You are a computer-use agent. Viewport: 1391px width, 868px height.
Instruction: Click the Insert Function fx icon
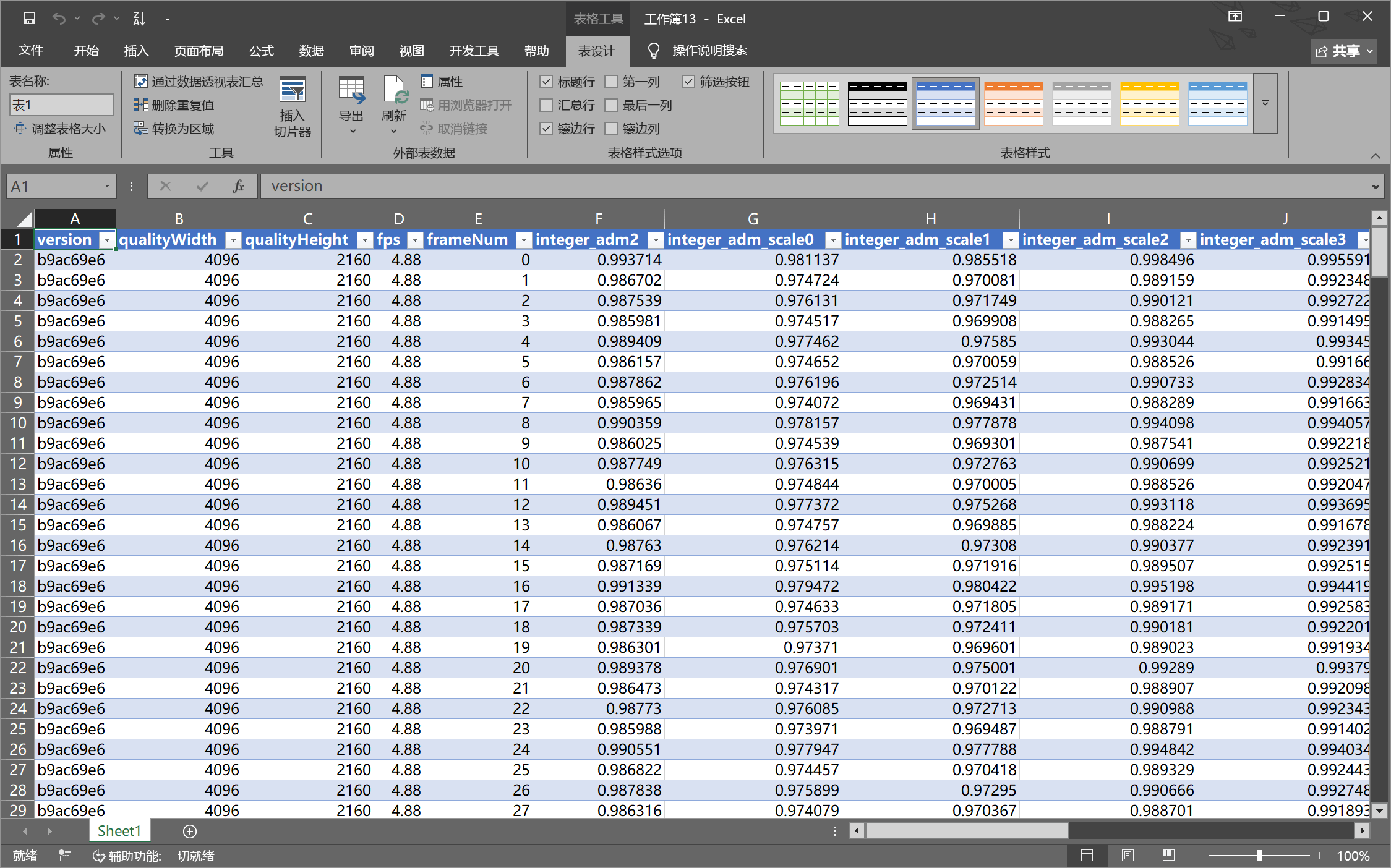click(238, 186)
